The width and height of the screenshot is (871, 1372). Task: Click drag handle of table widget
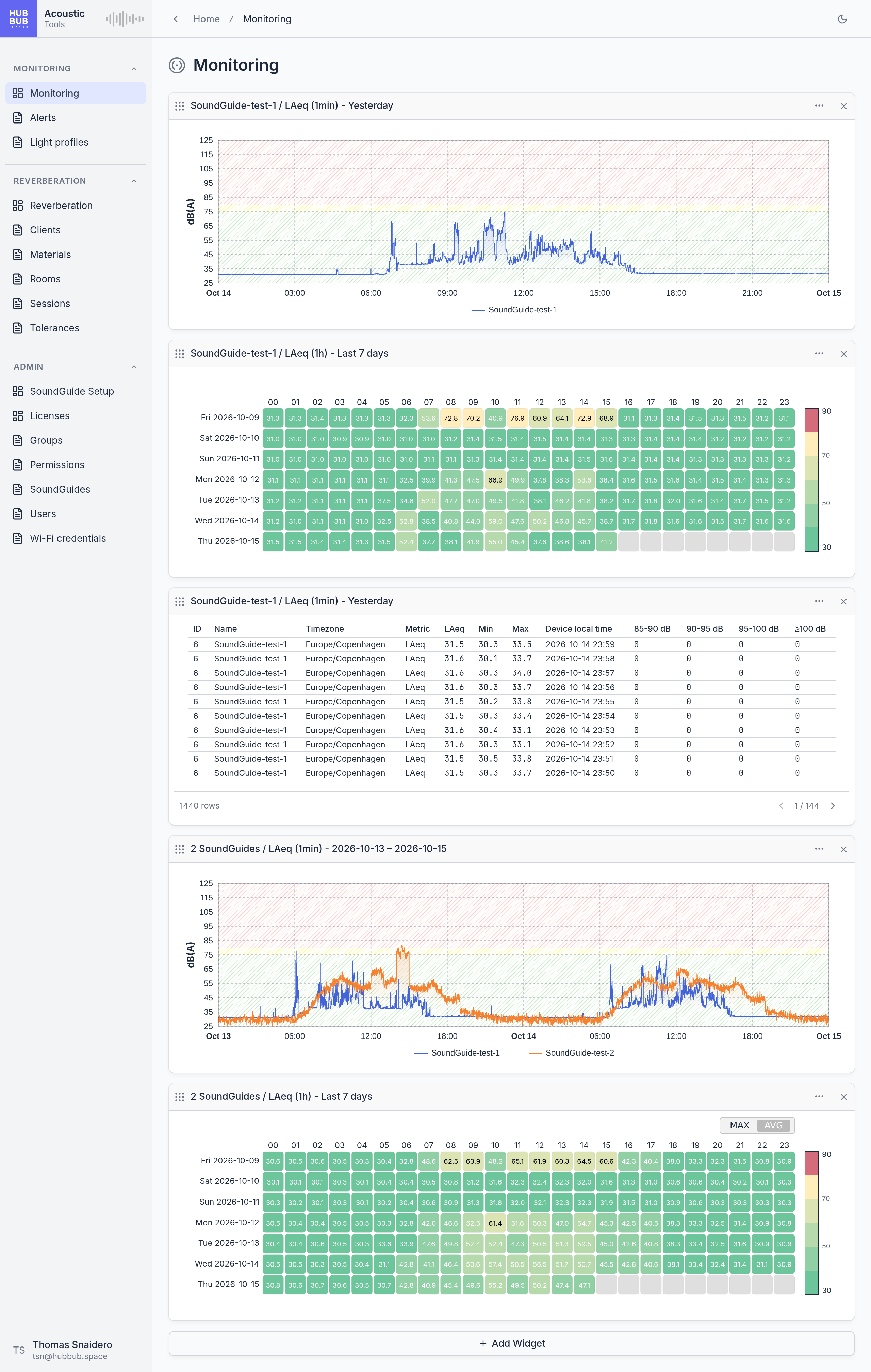[x=179, y=602]
